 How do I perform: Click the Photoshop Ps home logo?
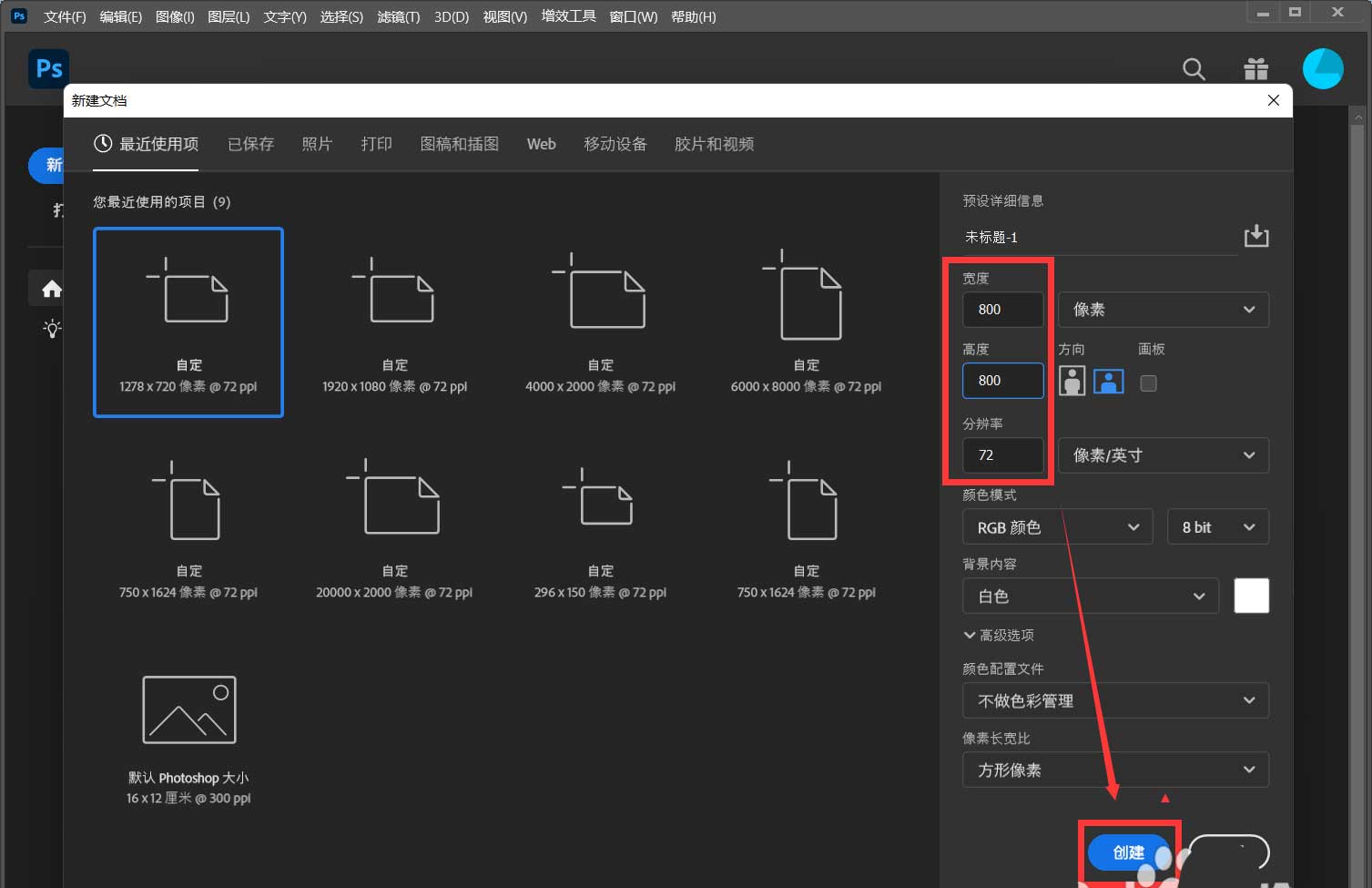point(48,68)
